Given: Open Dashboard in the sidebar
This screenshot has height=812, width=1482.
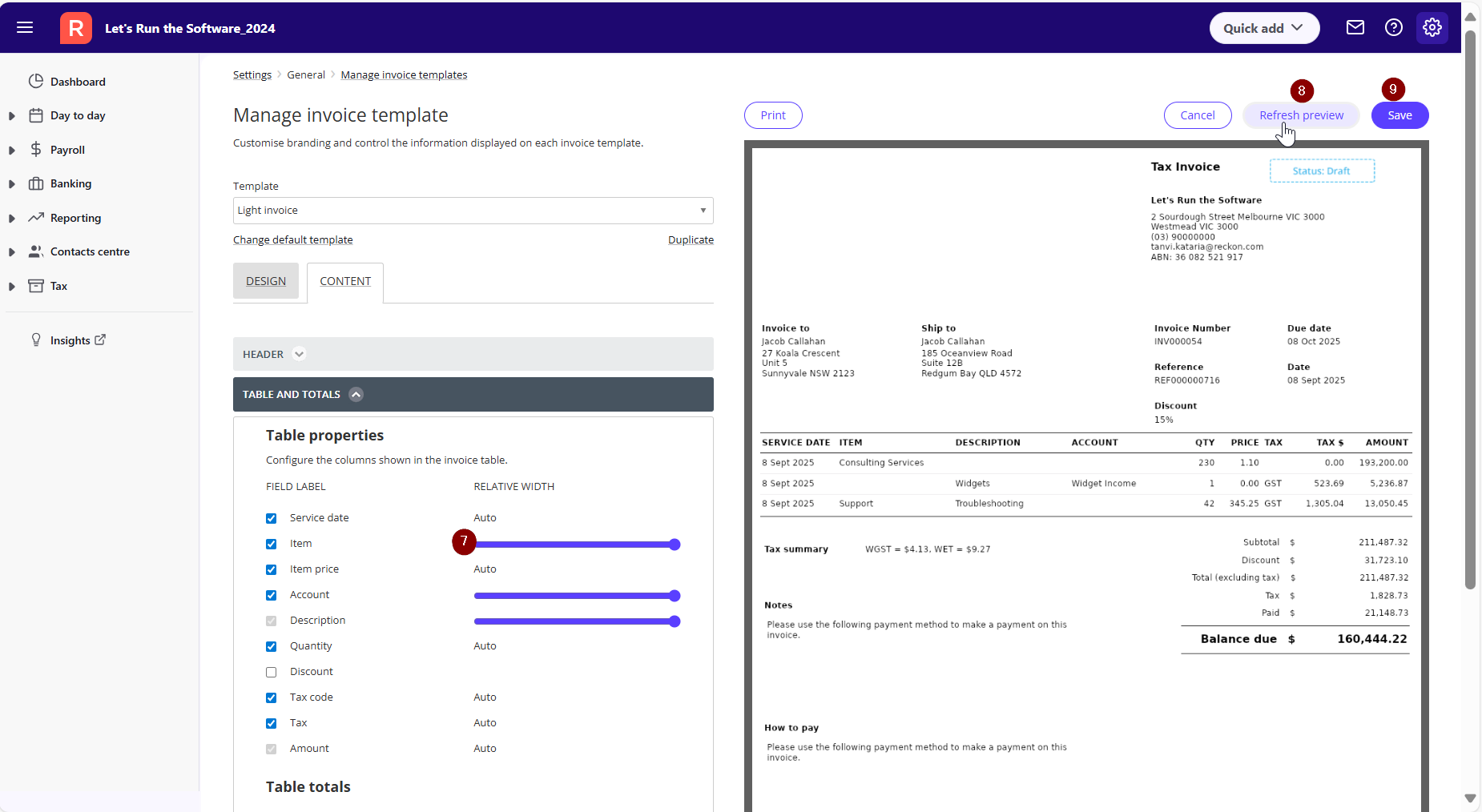Looking at the screenshot, I should (78, 82).
